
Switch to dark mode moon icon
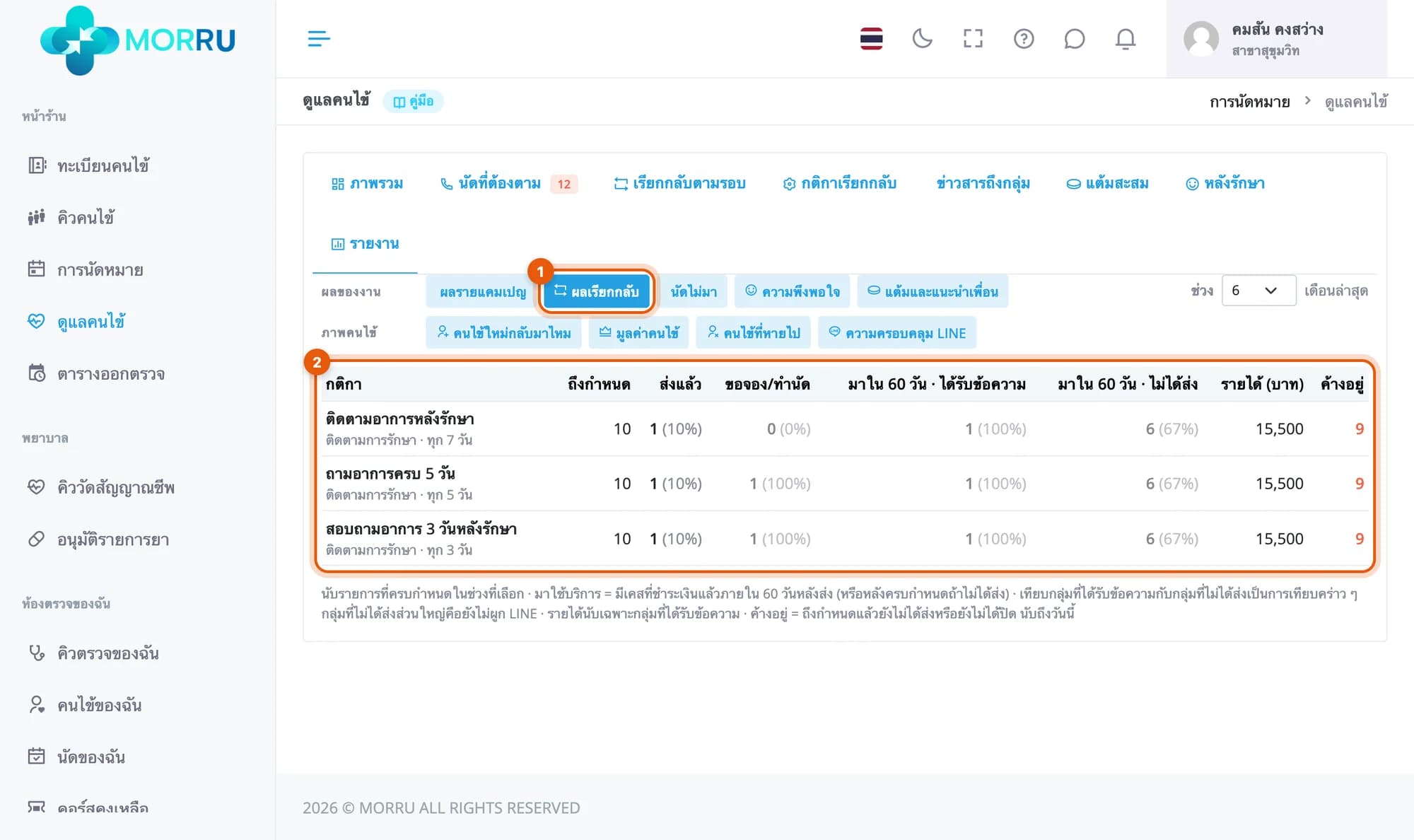pos(922,38)
